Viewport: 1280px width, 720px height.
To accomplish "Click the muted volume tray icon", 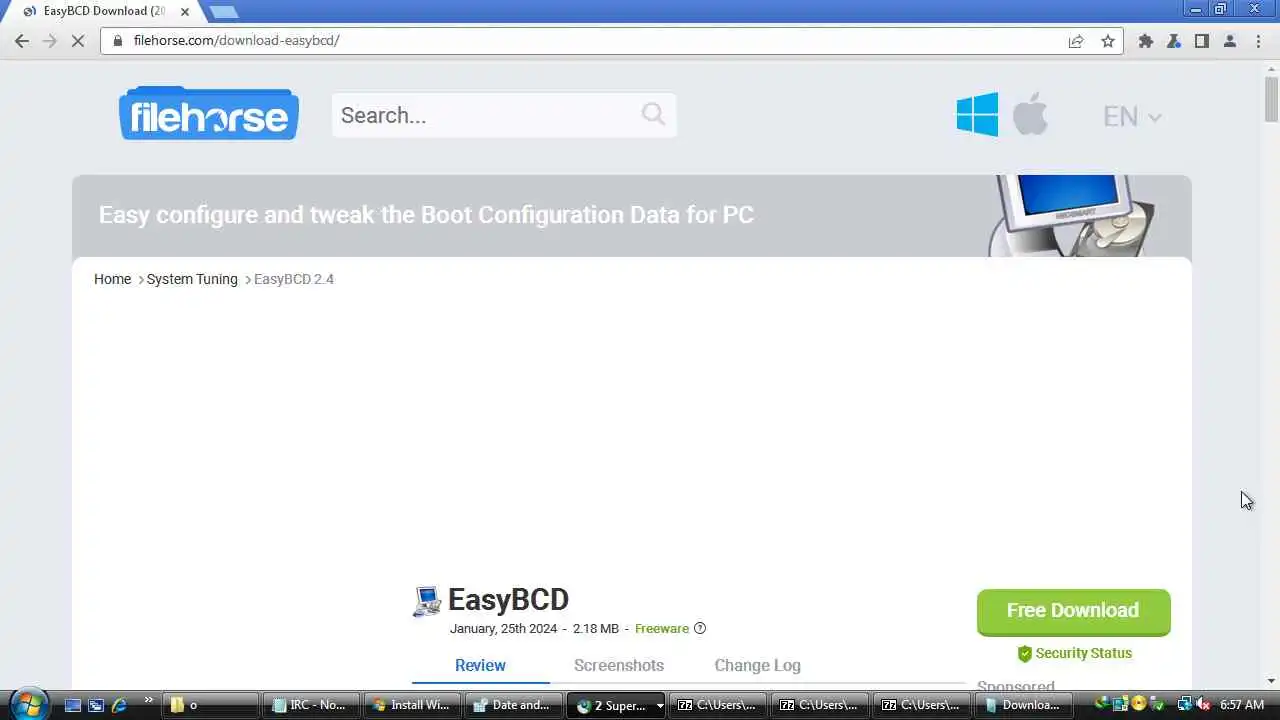I will 1203,705.
